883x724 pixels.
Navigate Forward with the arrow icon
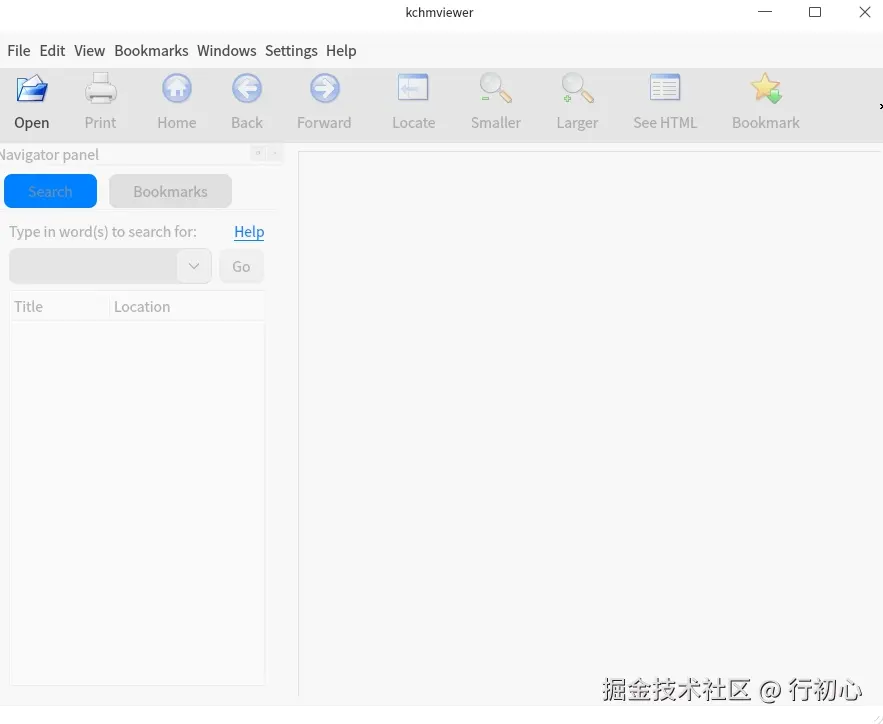[324, 89]
